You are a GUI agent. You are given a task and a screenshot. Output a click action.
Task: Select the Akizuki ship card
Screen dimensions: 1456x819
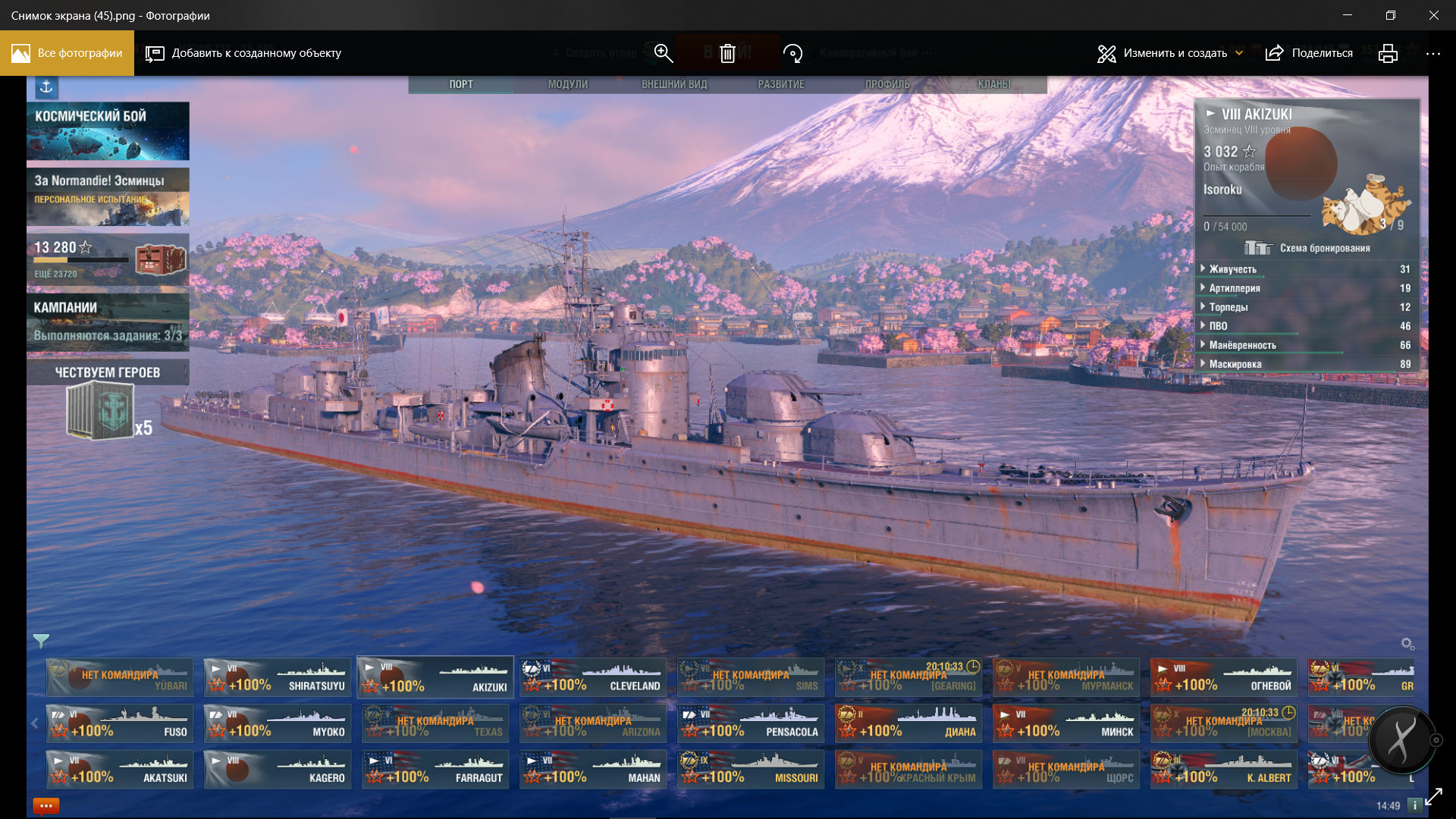pyautogui.click(x=435, y=677)
